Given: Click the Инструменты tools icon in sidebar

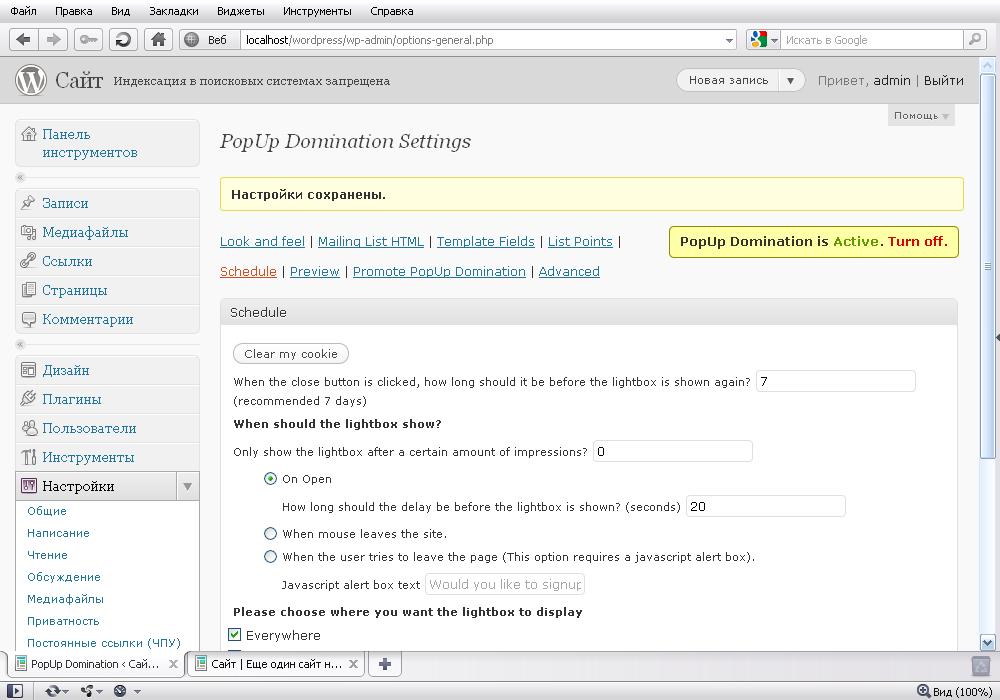Looking at the screenshot, I should (x=28, y=457).
